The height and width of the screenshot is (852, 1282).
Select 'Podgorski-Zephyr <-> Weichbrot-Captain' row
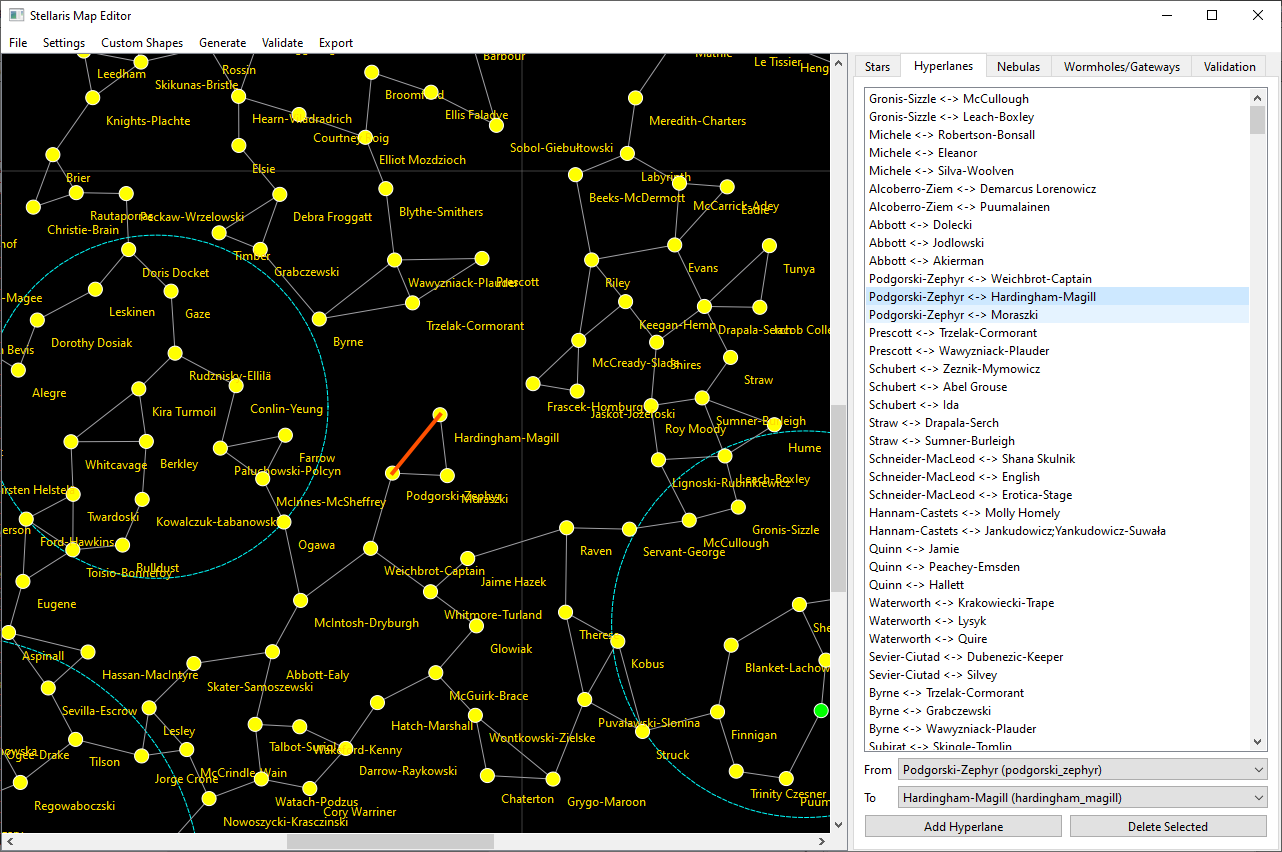pos(1057,278)
